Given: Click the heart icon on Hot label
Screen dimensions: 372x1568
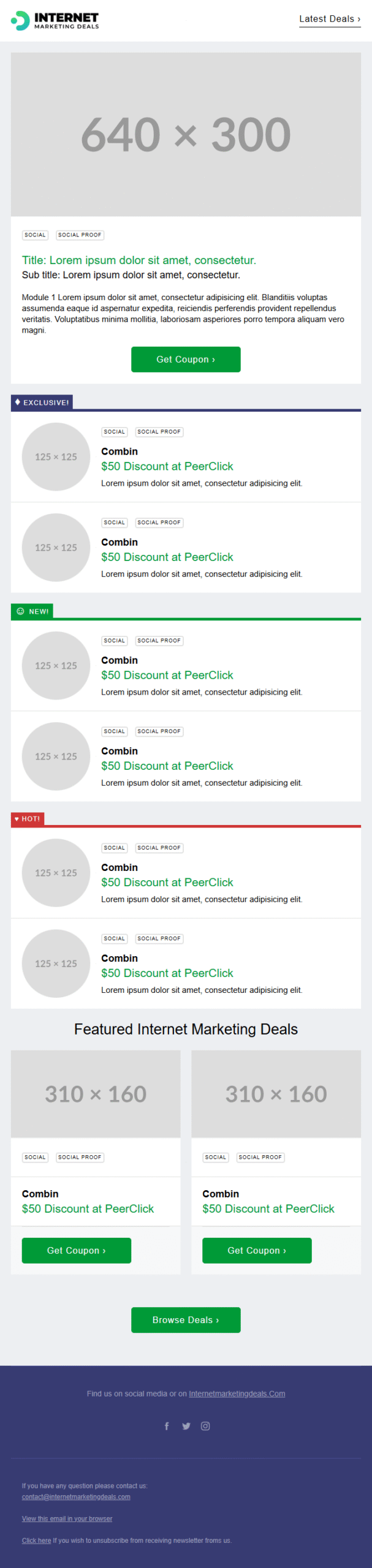Looking at the screenshot, I should 17,818.
